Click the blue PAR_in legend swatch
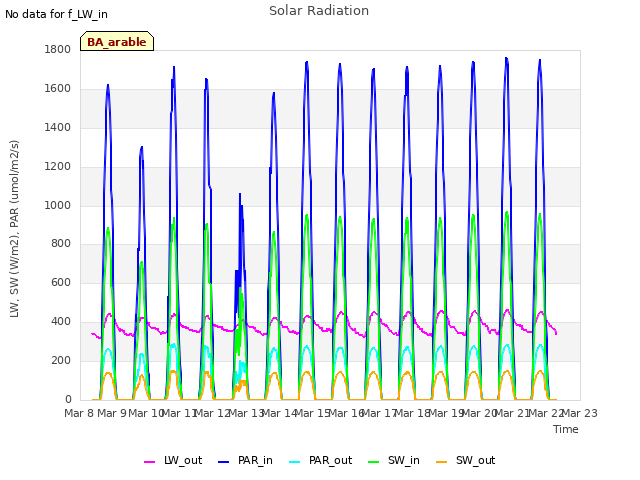Image resolution: width=640 pixels, height=480 pixels. (x=224, y=462)
